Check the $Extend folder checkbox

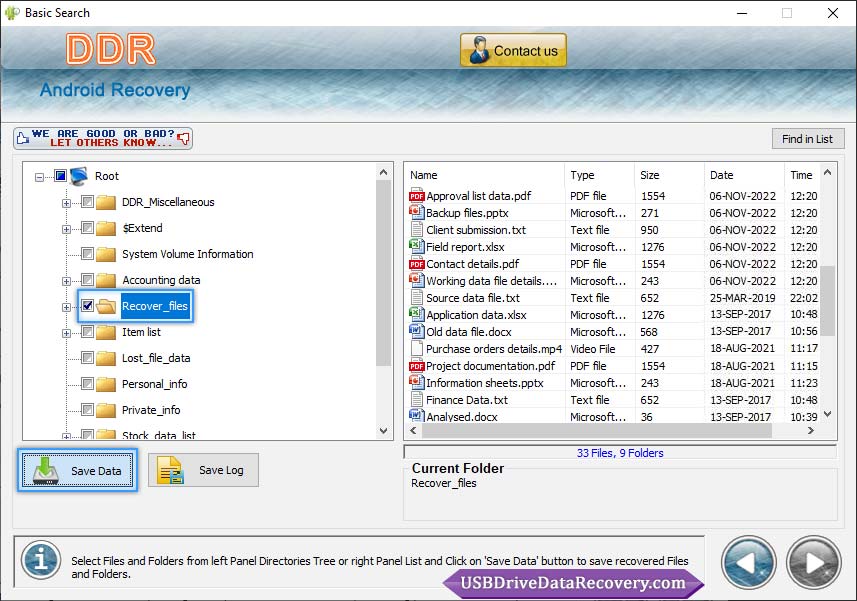[x=87, y=227]
